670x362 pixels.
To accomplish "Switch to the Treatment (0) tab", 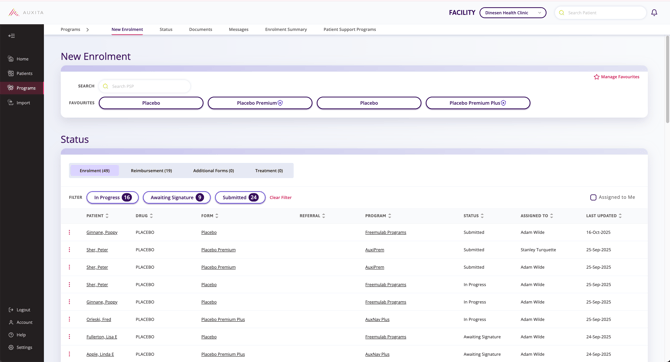I will click(x=269, y=171).
